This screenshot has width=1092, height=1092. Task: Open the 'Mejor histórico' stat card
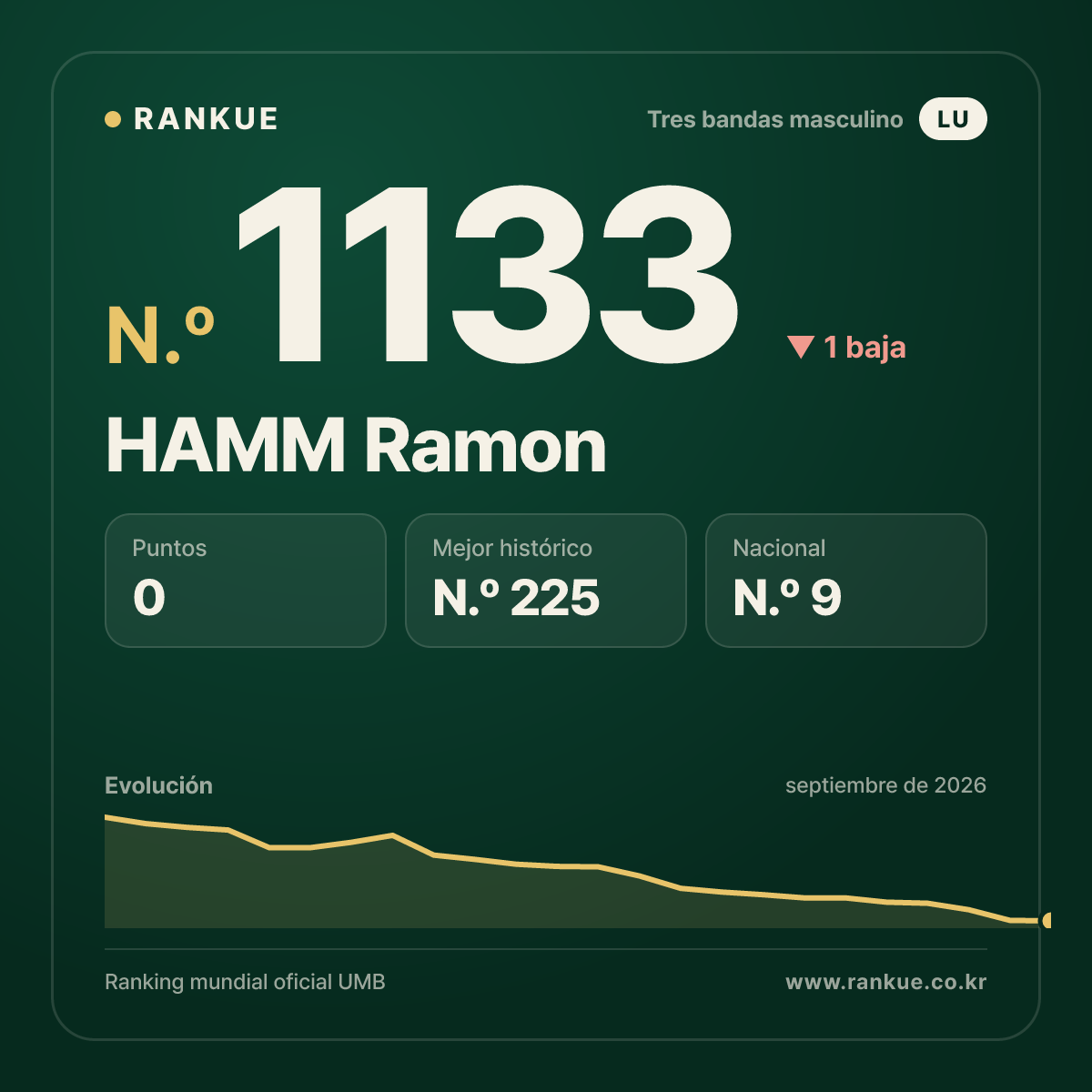coord(546,581)
